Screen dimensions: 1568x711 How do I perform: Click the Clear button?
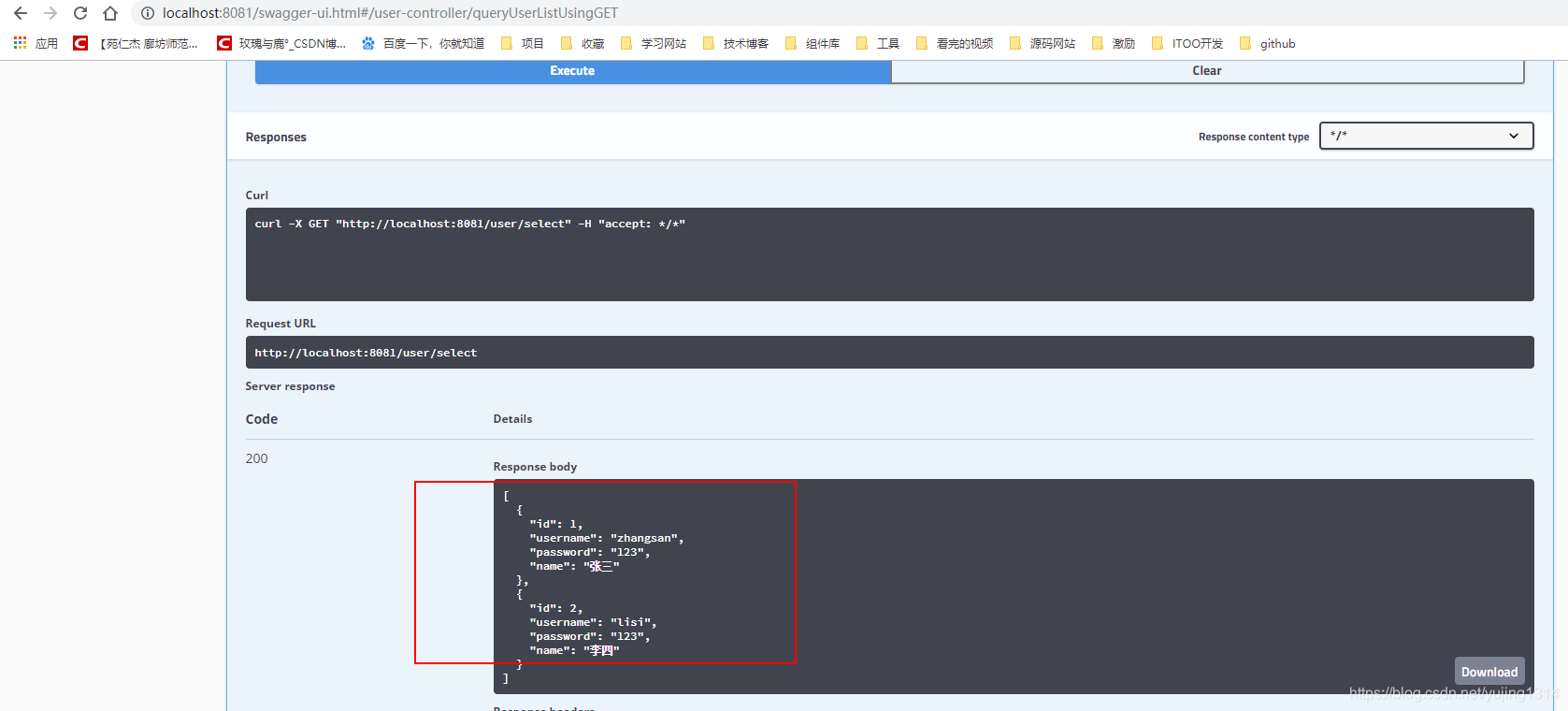[x=1207, y=71]
